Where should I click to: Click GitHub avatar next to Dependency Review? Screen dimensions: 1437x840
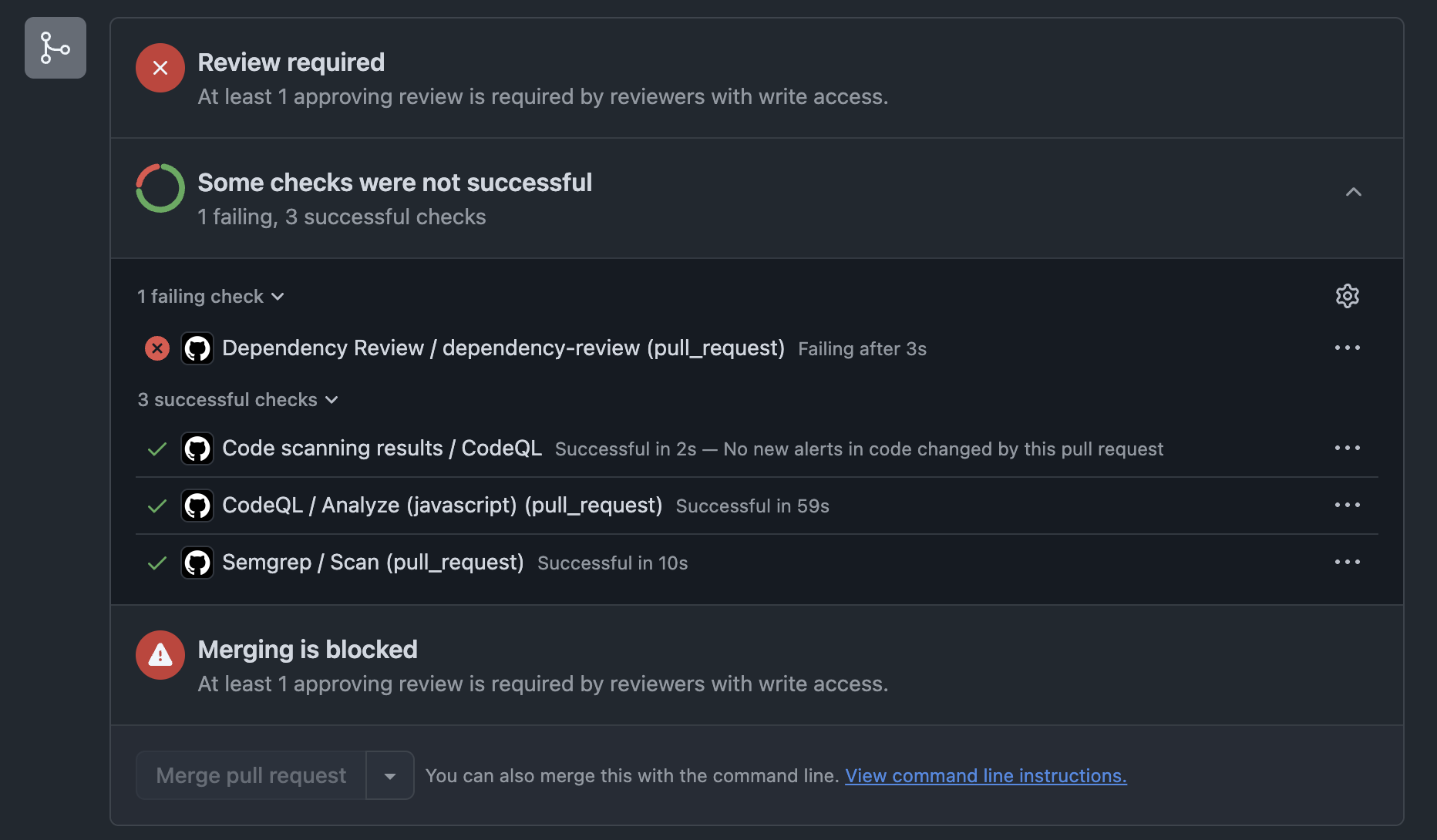(x=197, y=348)
